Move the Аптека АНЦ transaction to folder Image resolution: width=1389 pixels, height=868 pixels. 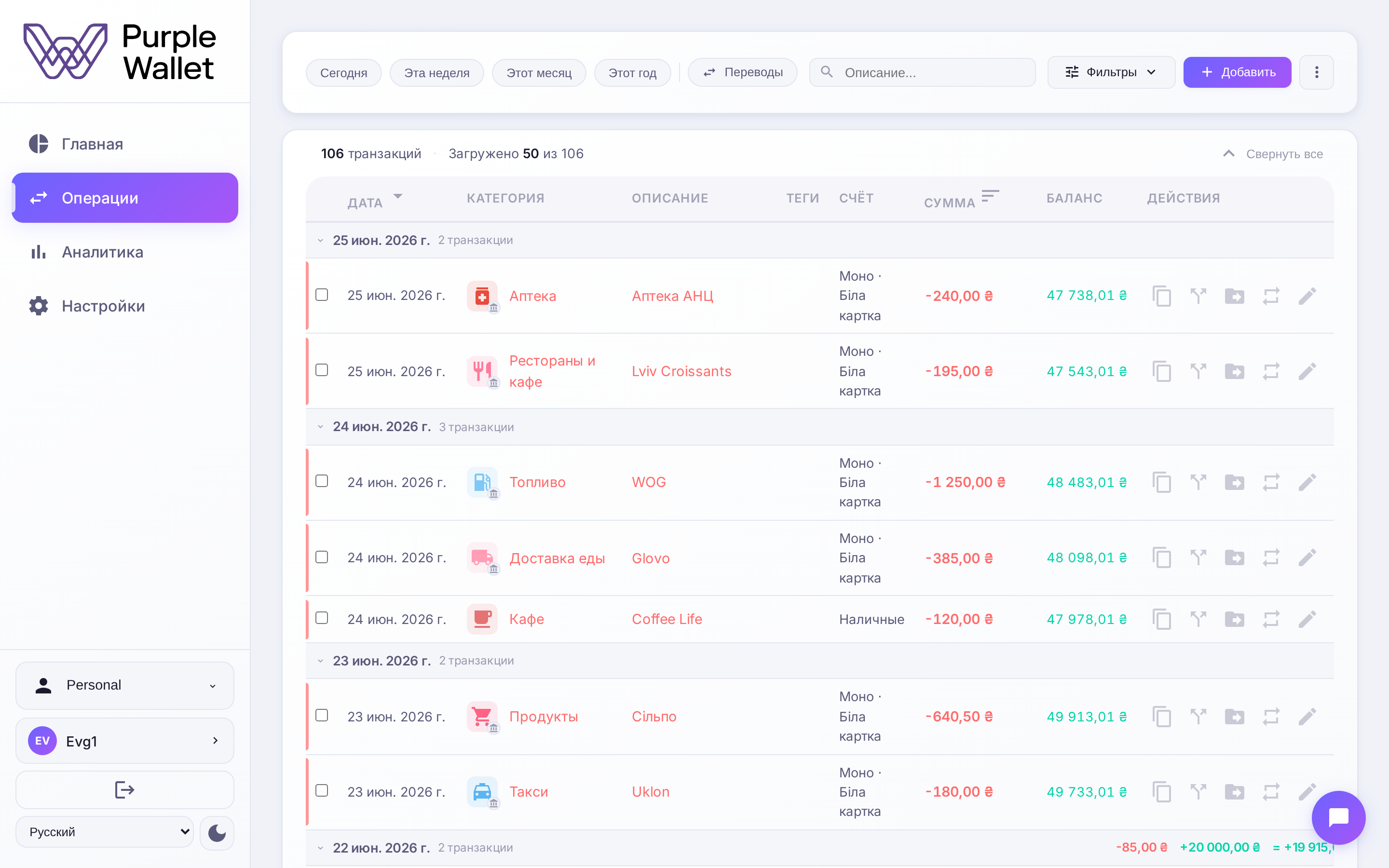click(x=1235, y=296)
